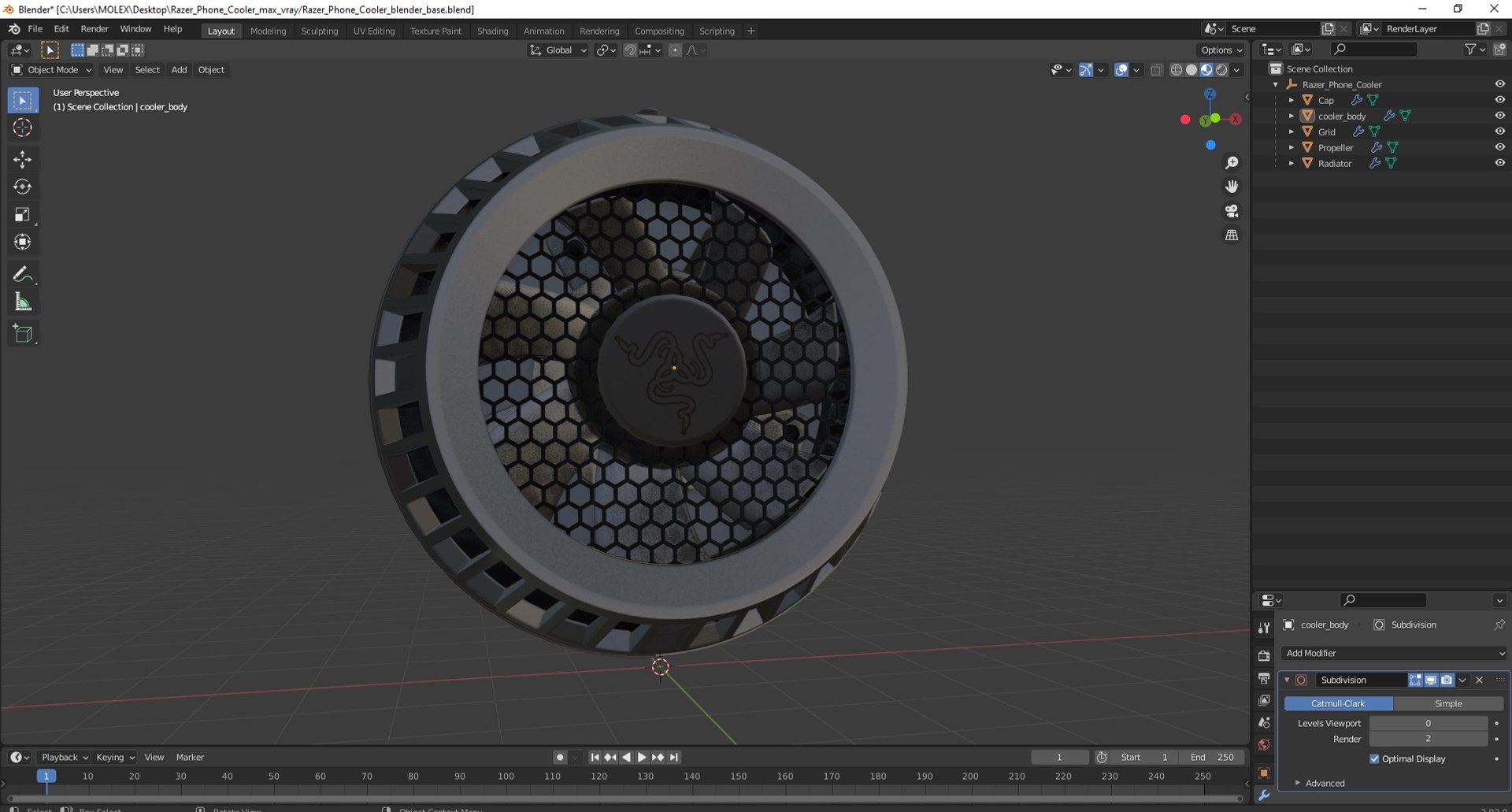Select the Cursor tool in the toolbar
Image resolution: width=1512 pixels, height=812 pixels.
22,128
